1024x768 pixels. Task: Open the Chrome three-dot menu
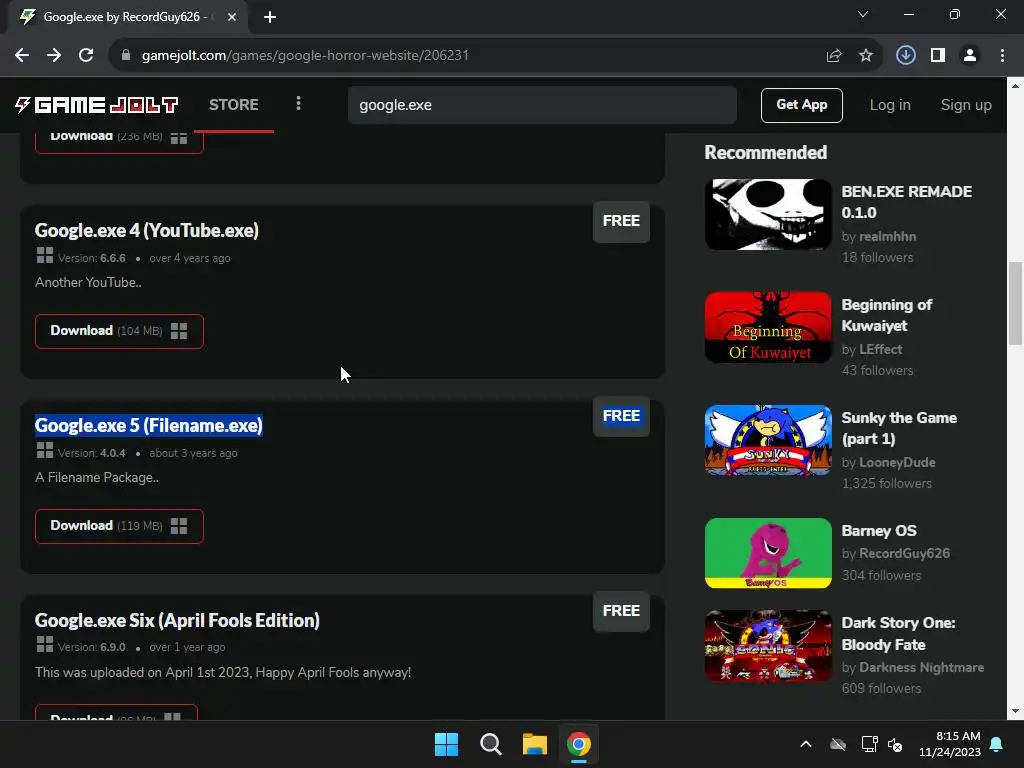tap(1002, 56)
